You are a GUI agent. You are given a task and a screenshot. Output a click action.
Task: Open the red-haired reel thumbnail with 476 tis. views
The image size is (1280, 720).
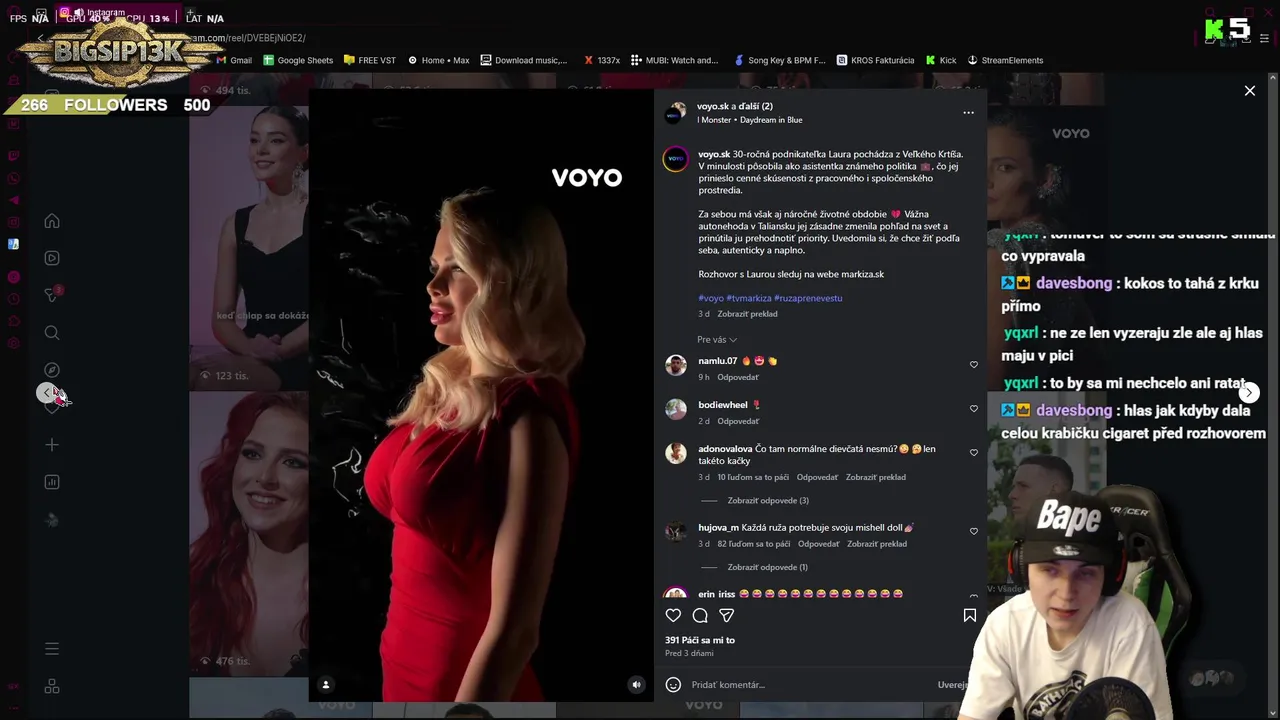point(249,533)
